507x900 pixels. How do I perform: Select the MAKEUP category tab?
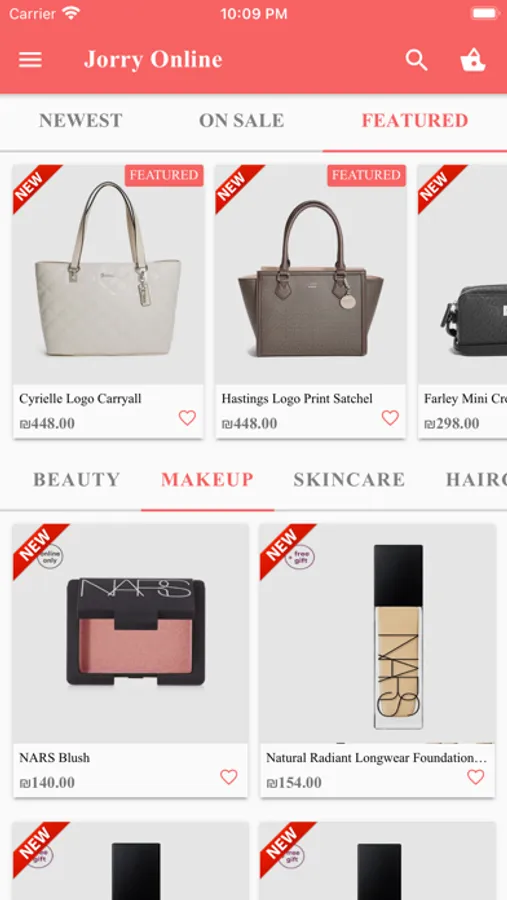pos(207,480)
